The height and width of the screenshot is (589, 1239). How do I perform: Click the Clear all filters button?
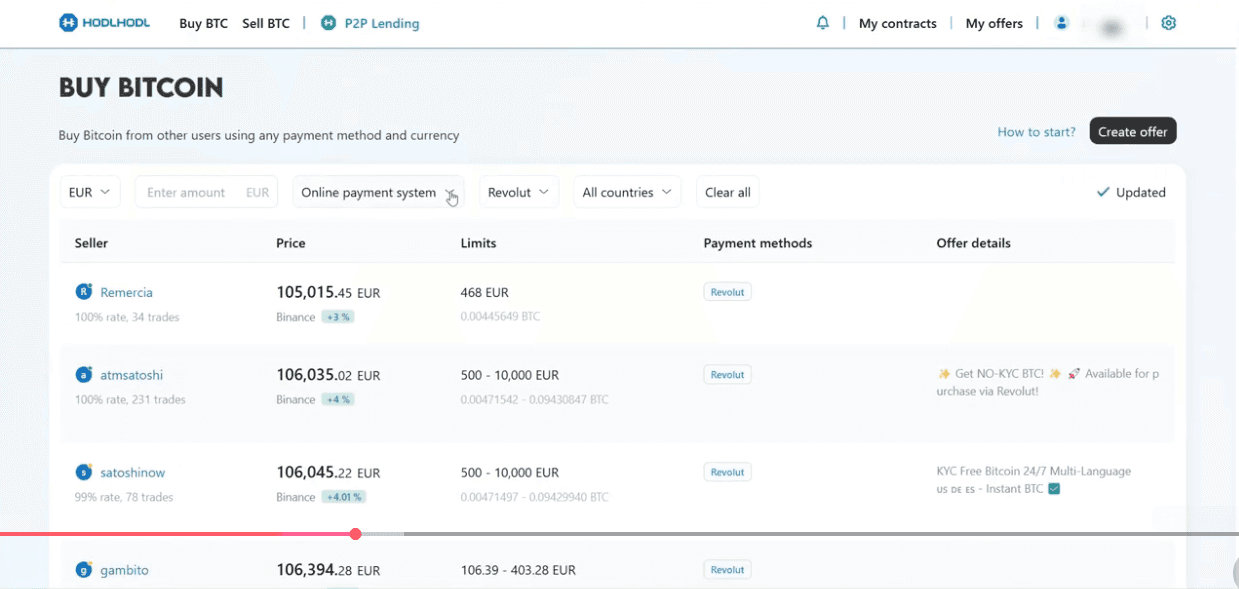tap(728, 192)
